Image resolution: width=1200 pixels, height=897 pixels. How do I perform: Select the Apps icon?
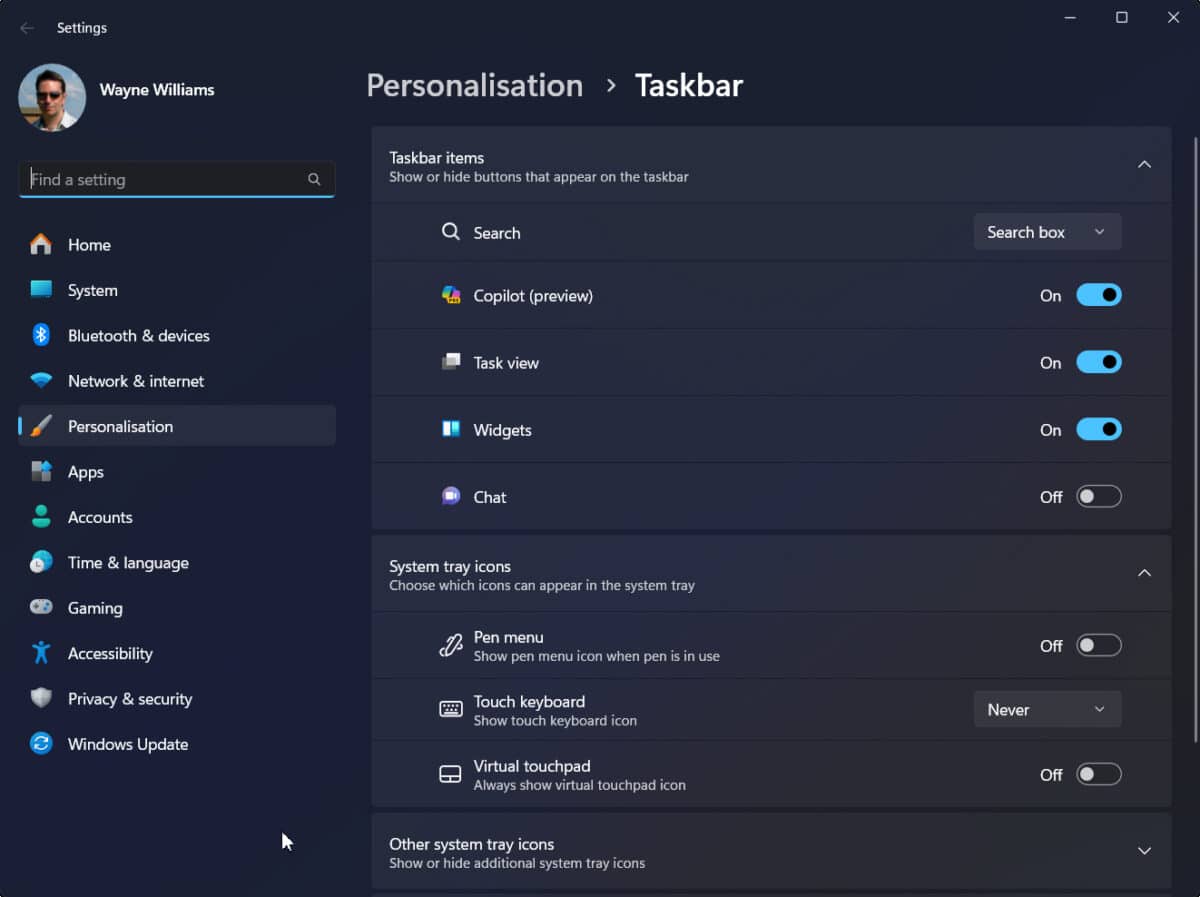coord(40,471)
